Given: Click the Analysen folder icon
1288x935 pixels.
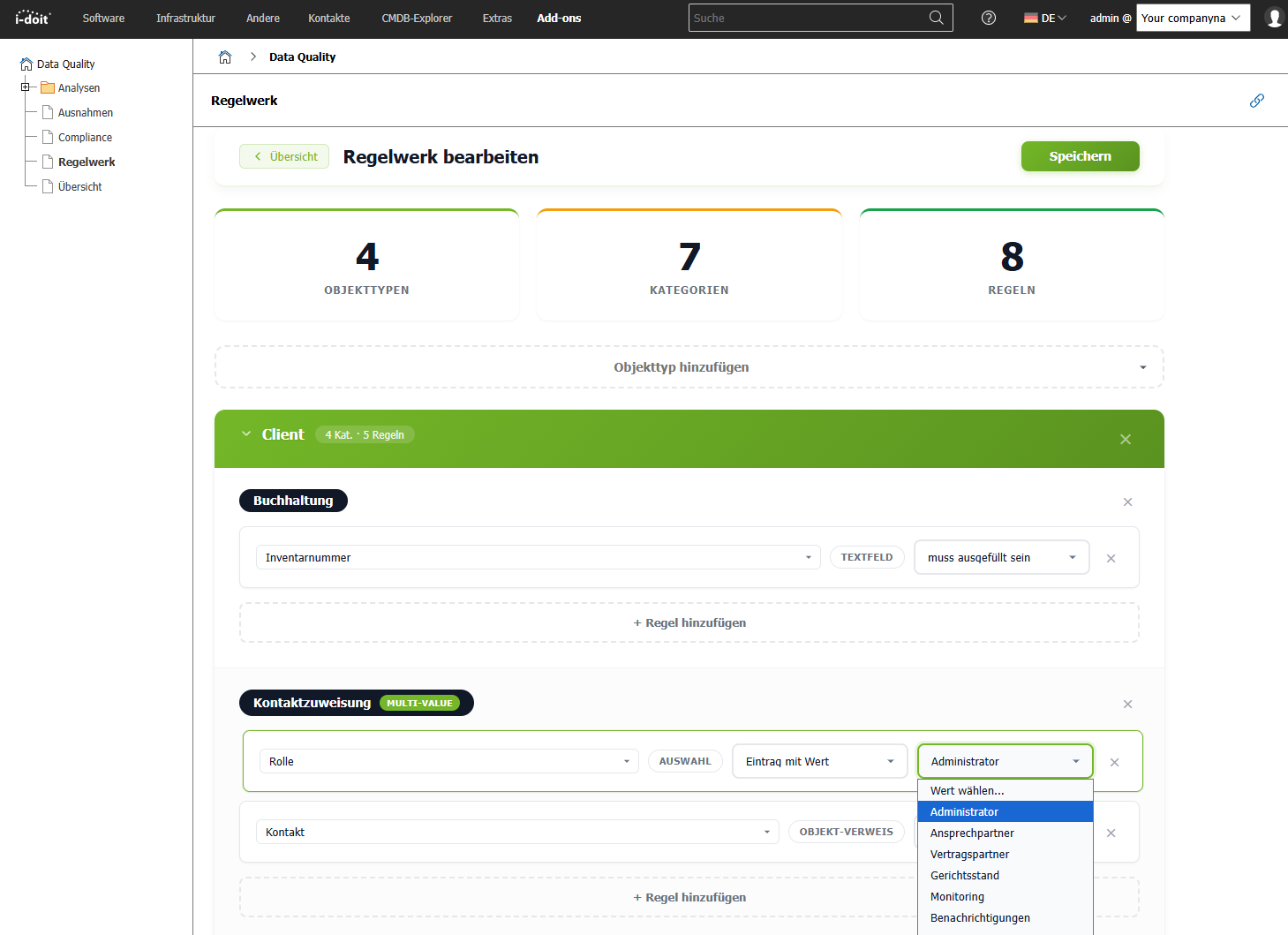Looking at the screenshot, I should [48, 87].
